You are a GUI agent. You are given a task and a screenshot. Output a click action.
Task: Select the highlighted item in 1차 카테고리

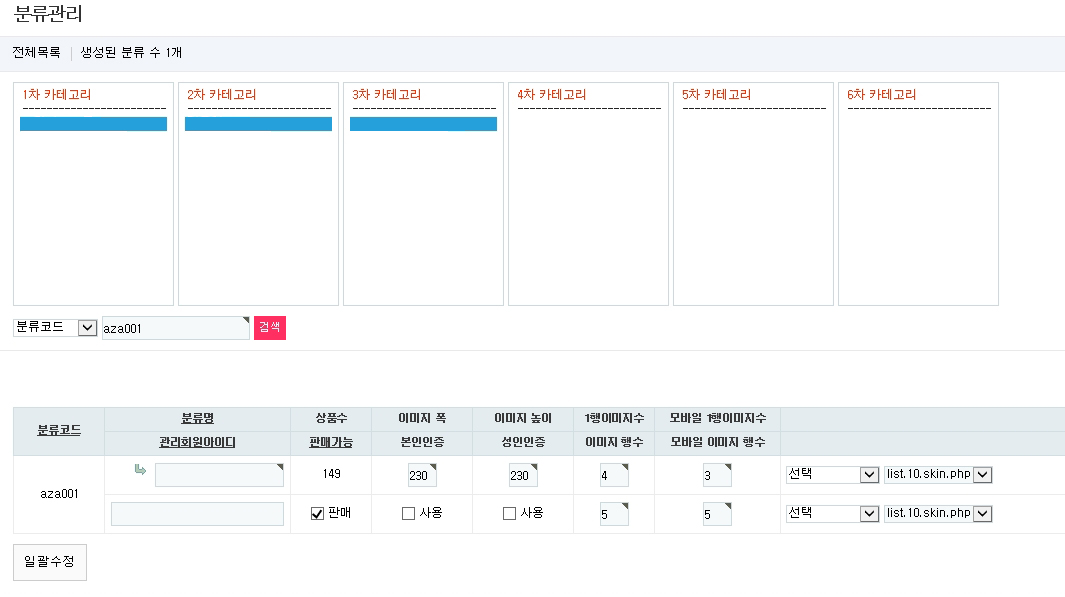coord(93,124)
